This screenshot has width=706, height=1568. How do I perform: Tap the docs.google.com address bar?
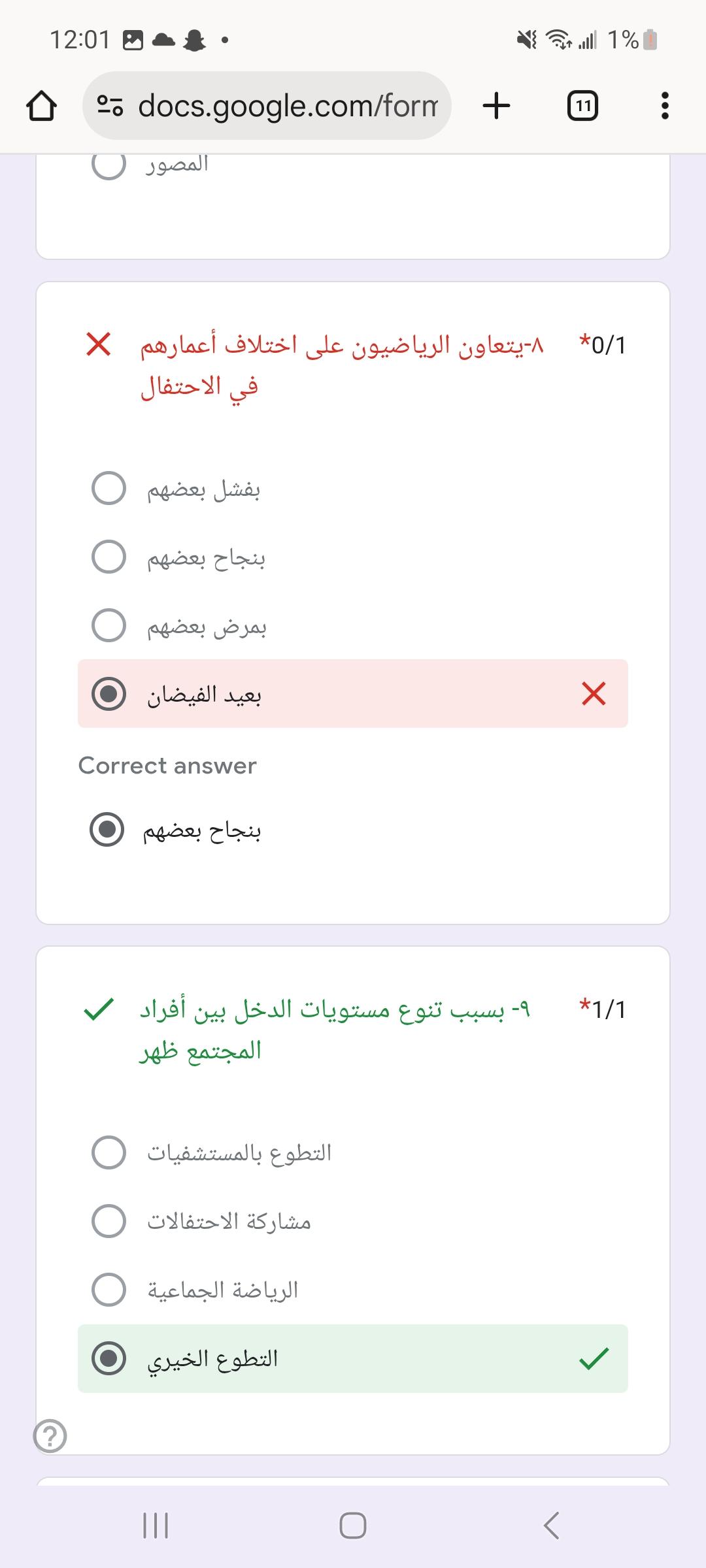pos(288,106)
